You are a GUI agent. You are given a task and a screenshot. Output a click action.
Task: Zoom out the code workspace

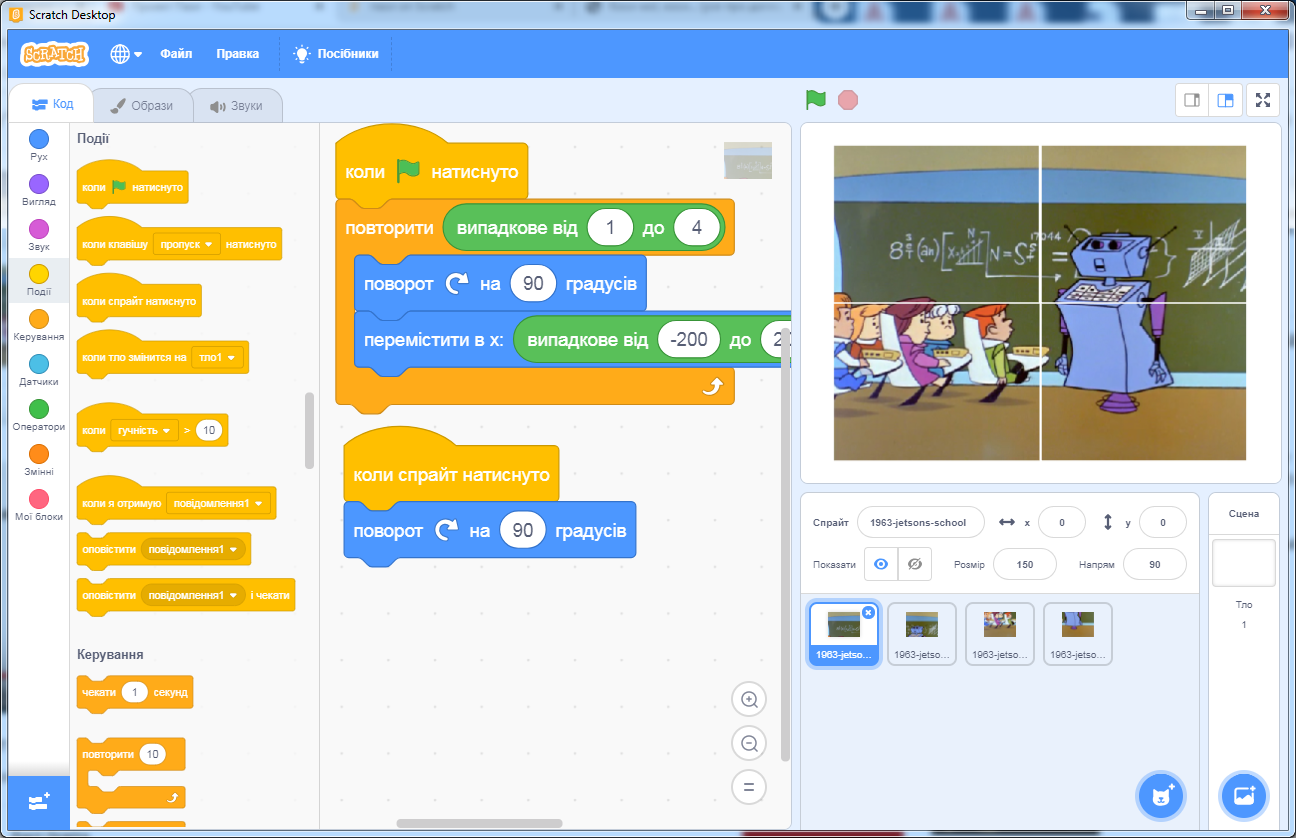[x=748, y=743]
